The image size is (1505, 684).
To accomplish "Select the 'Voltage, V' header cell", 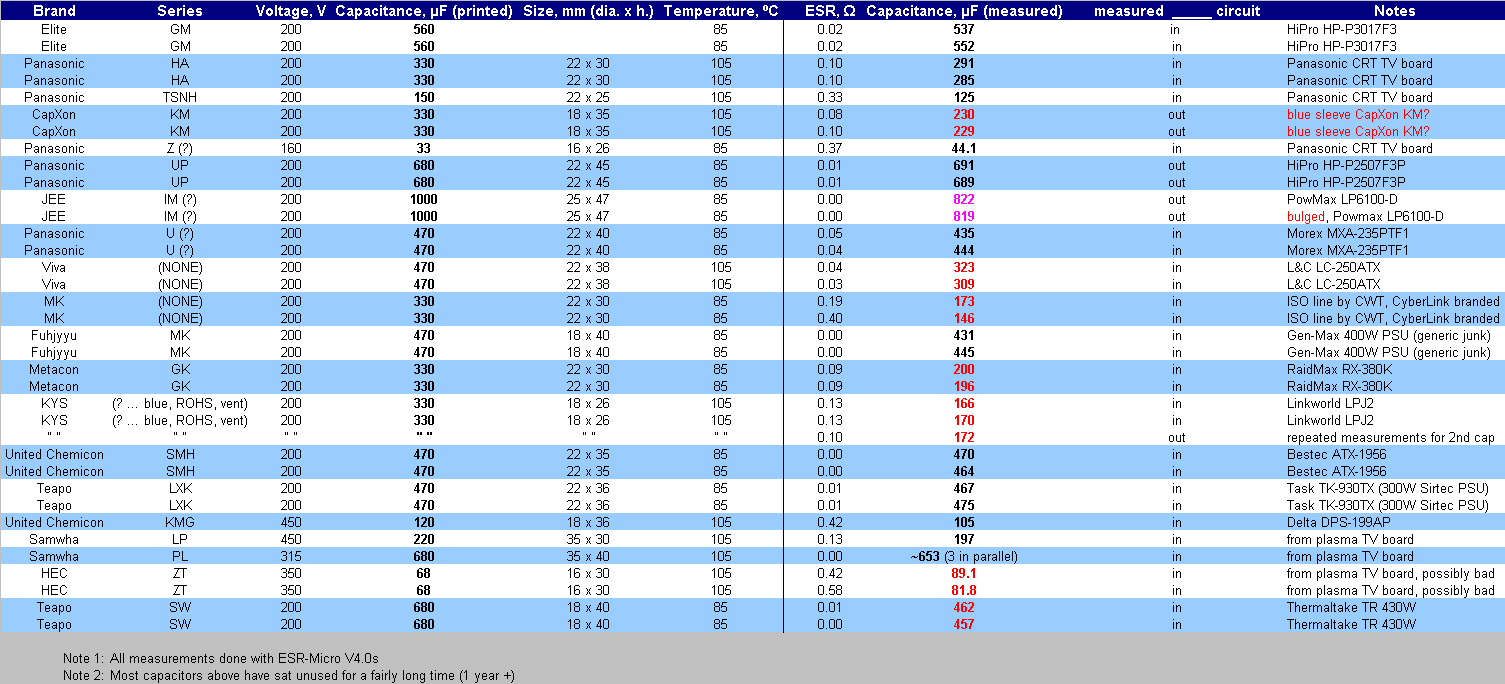I will 291,11.
